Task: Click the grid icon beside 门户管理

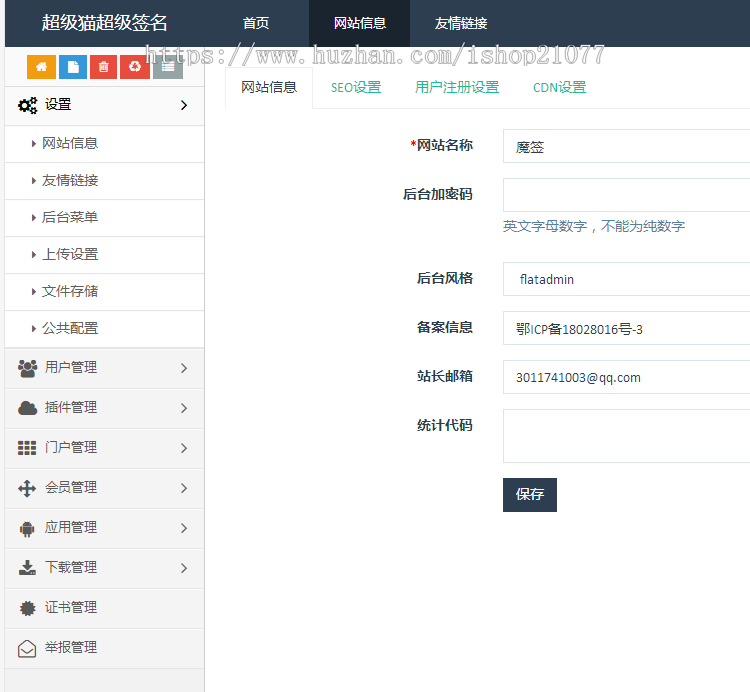Action: (x=27, y=448)
